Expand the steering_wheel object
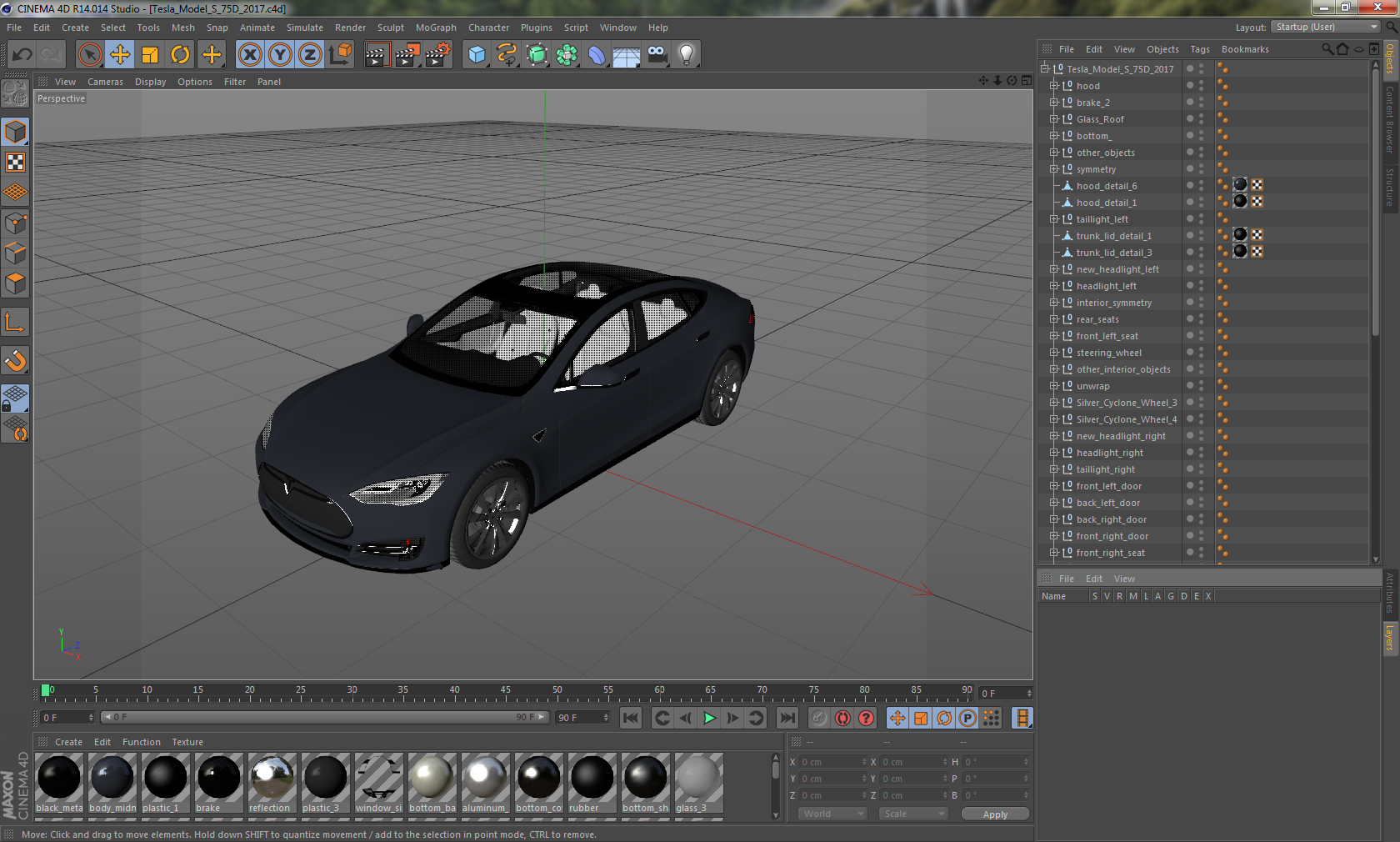Image resolution: width=1400 pixels, height=842 pixels. click(x=1053, y=353)
